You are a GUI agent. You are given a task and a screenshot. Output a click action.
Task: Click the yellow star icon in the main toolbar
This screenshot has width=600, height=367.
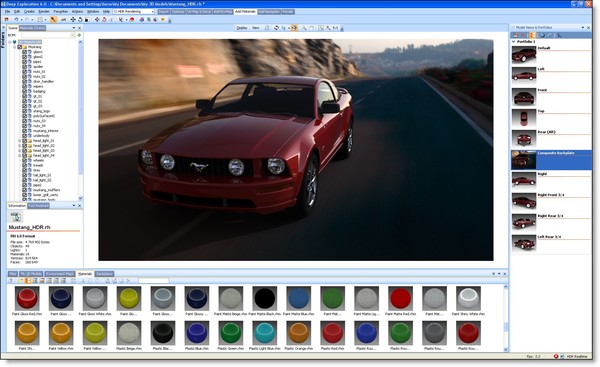tap(162, 20)
